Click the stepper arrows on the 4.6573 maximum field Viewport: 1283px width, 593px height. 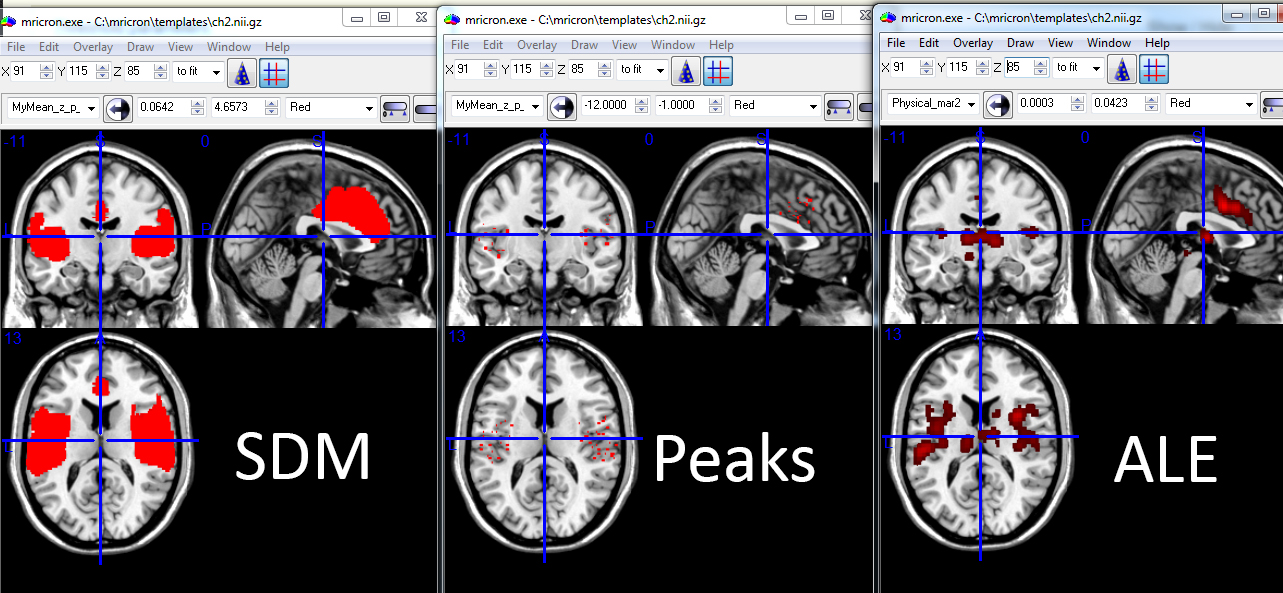tap(271, 108)
